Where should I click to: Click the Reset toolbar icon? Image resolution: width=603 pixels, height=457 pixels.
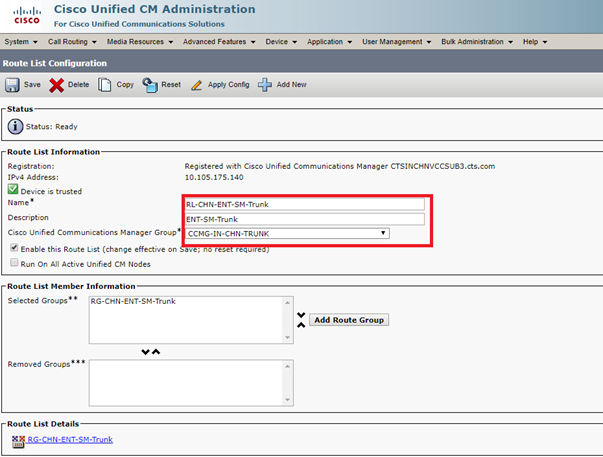pos(150,85)
